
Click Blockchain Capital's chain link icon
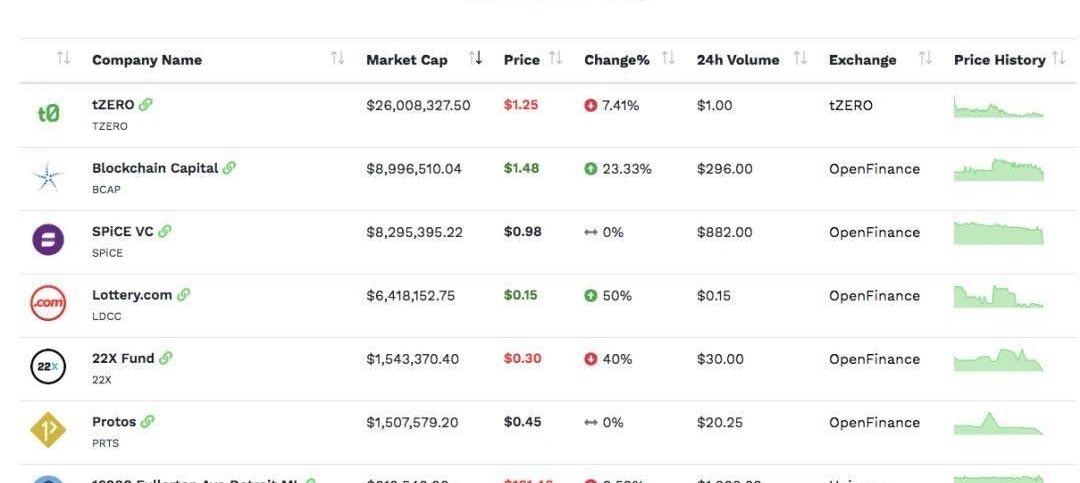pos(229,168)
